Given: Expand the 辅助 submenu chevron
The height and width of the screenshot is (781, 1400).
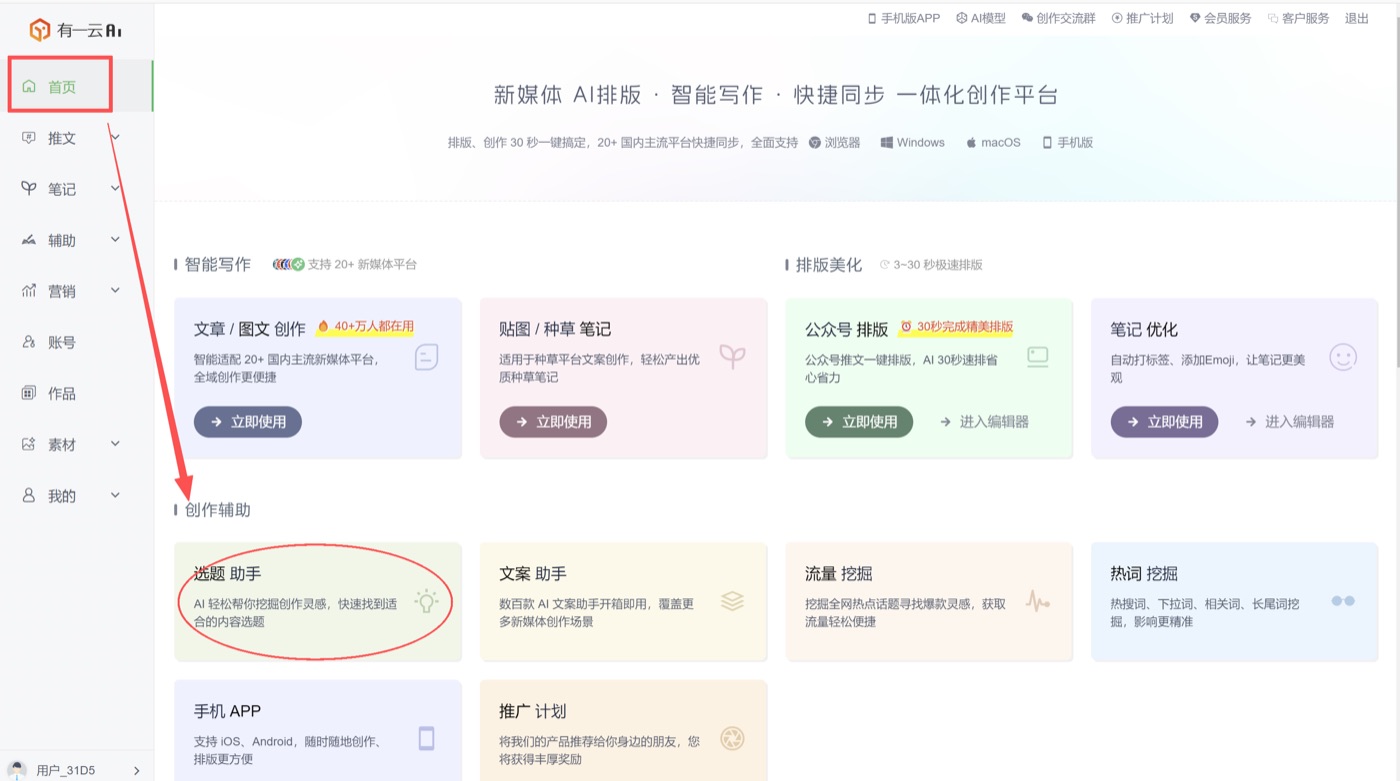Looking at the screenshot, I should click(115, 240).
